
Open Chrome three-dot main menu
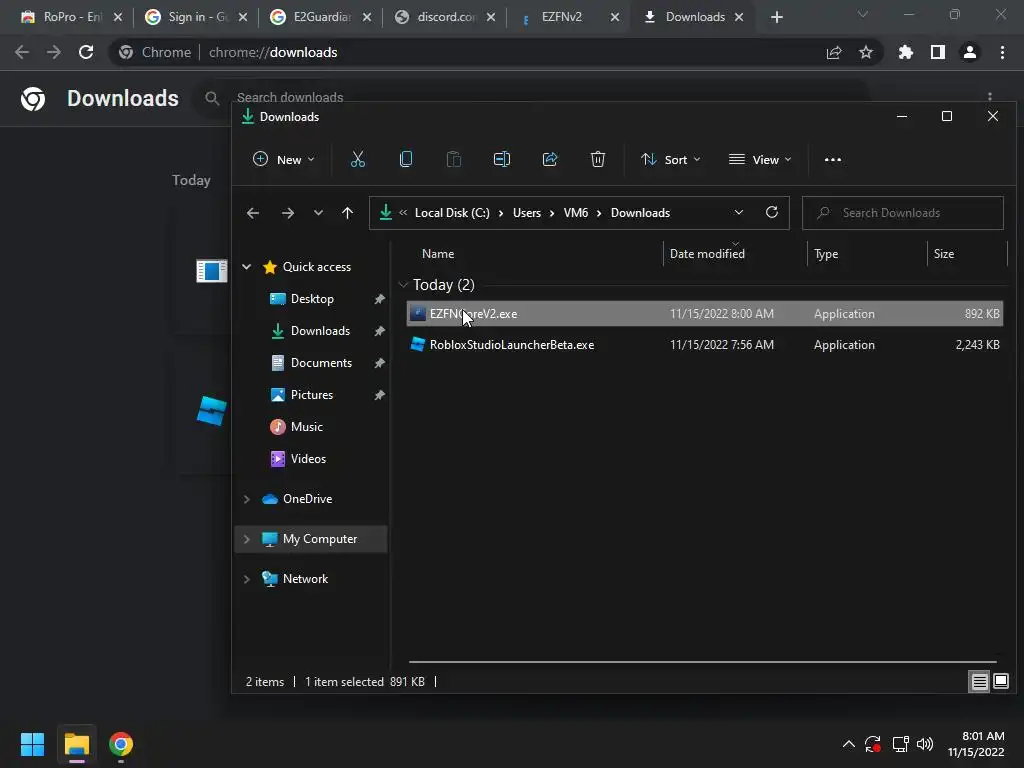tap(1002, 52)
